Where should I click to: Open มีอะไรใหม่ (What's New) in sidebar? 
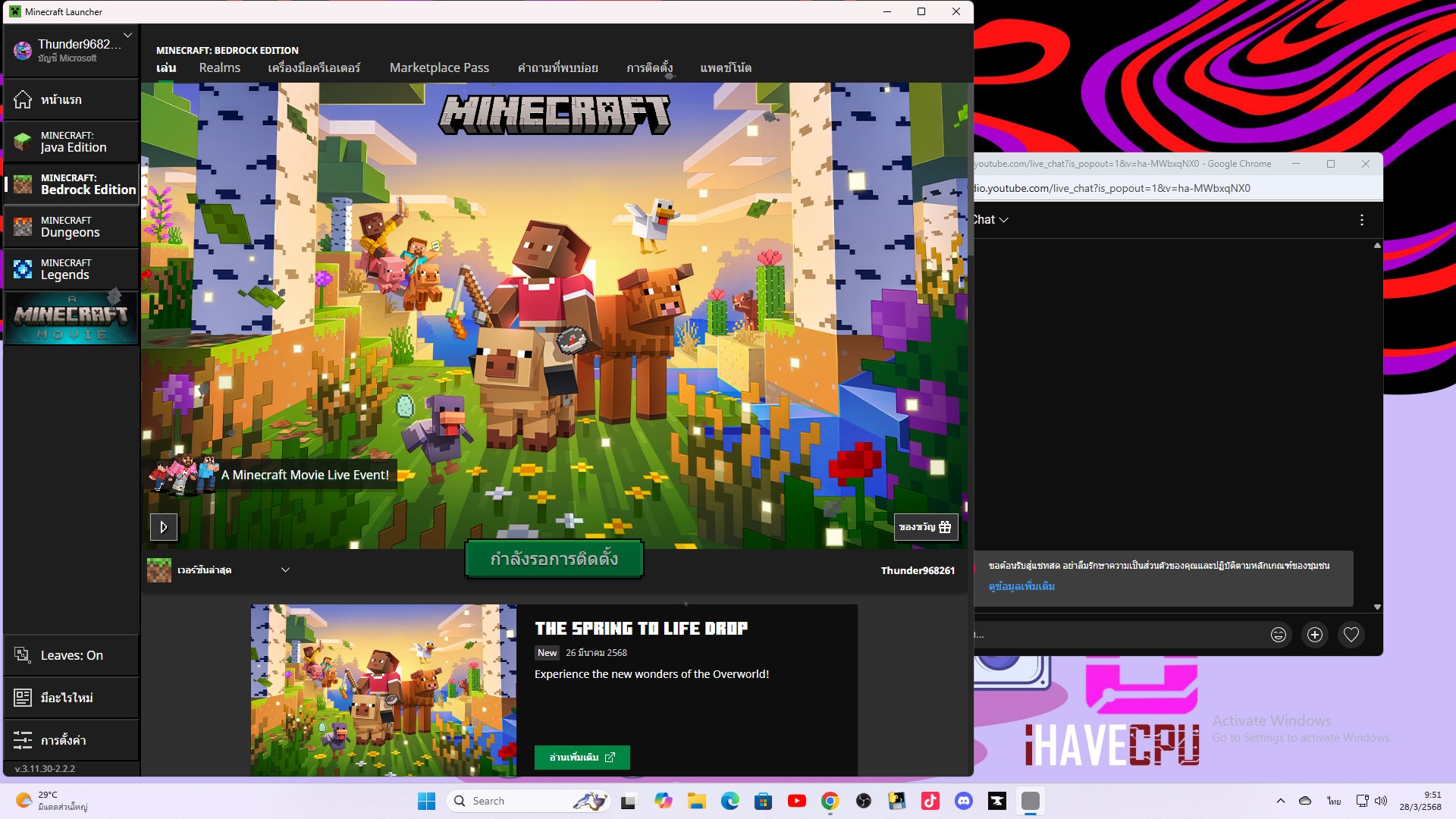click(x=71, y=698)
